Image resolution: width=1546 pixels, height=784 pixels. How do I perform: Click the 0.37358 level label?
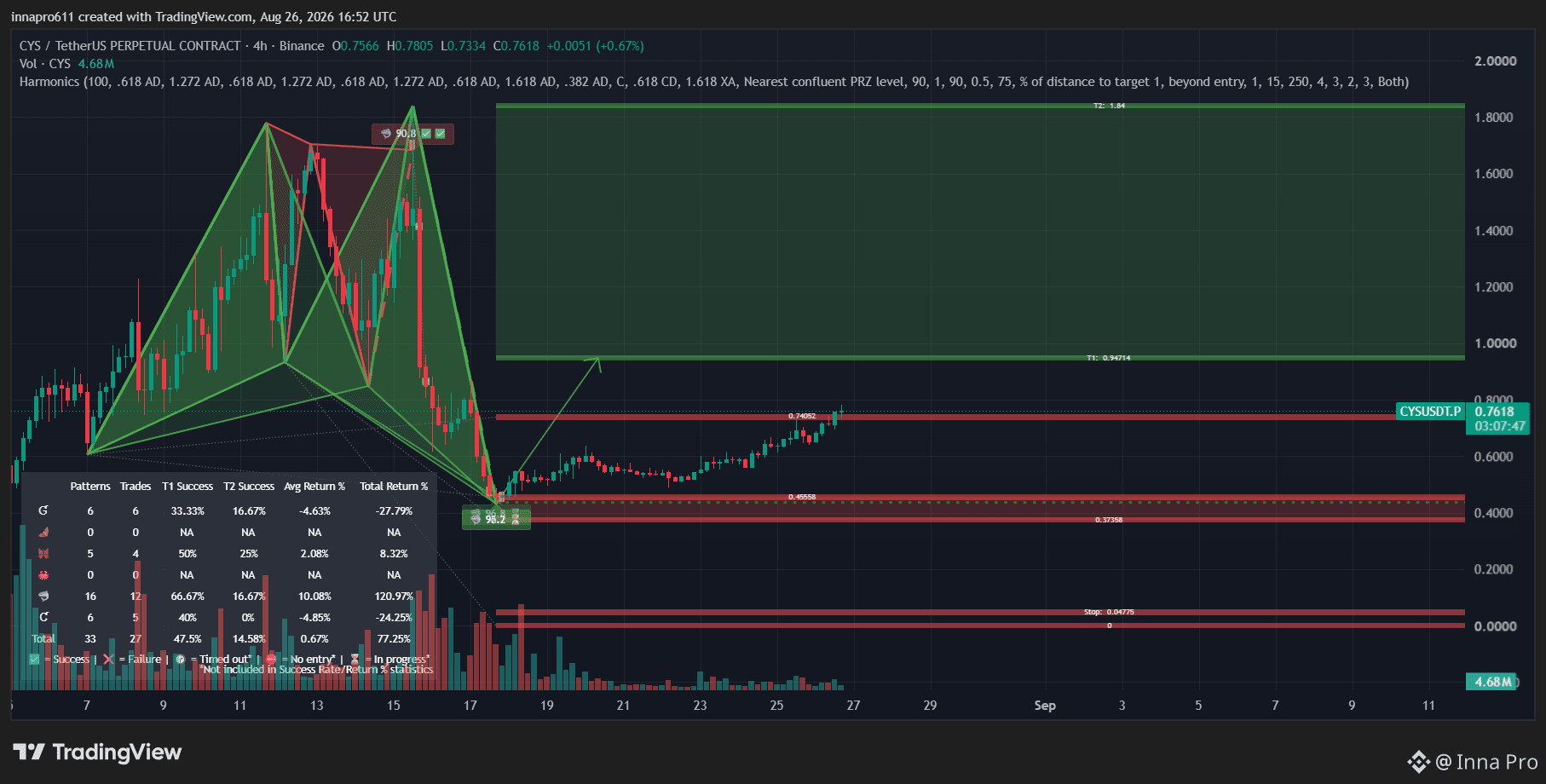click(1109, 520)
